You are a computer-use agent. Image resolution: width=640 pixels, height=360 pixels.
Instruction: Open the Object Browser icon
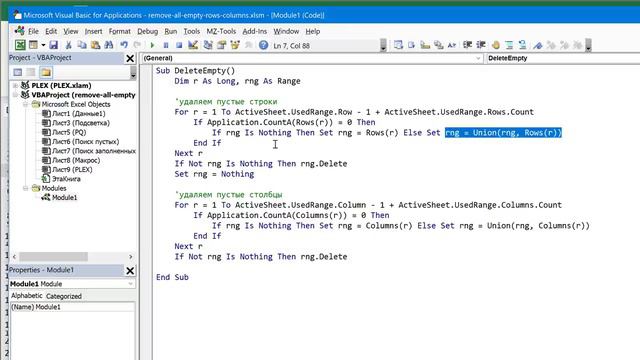(235, 45)
